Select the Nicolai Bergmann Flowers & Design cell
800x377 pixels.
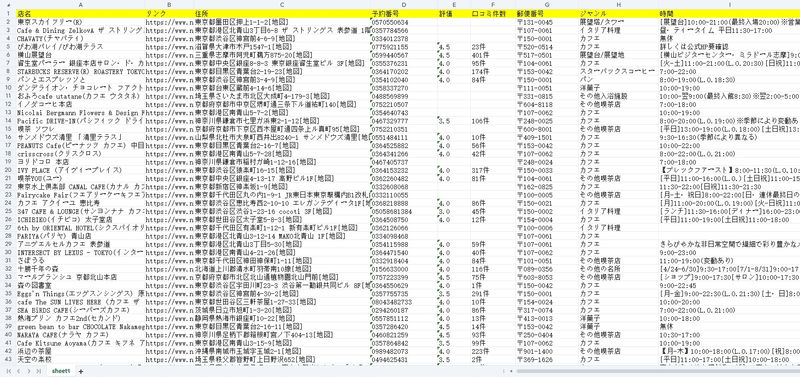click(x=80, y=112)
